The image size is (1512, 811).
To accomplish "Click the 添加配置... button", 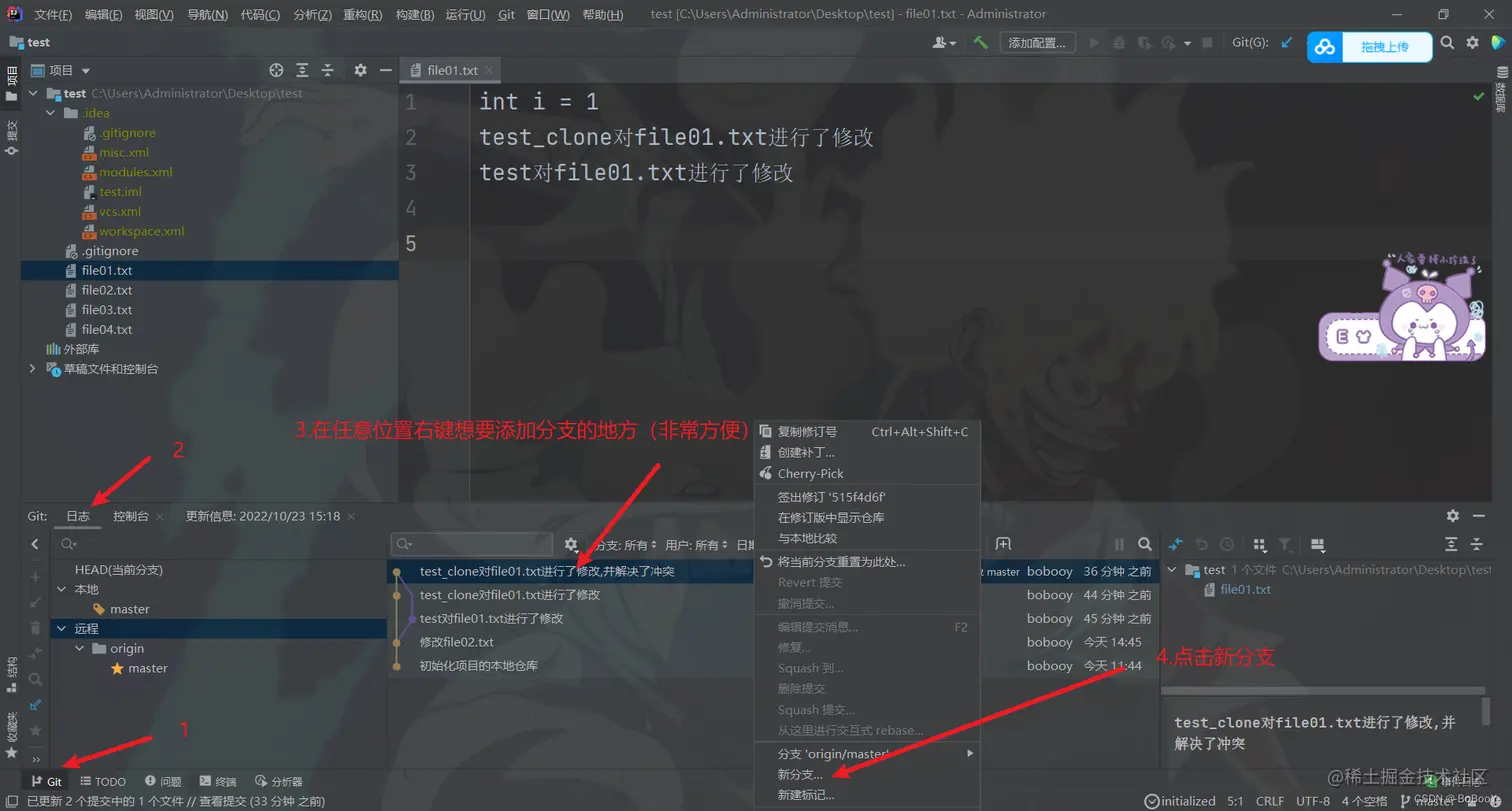I will point(1037,43).
